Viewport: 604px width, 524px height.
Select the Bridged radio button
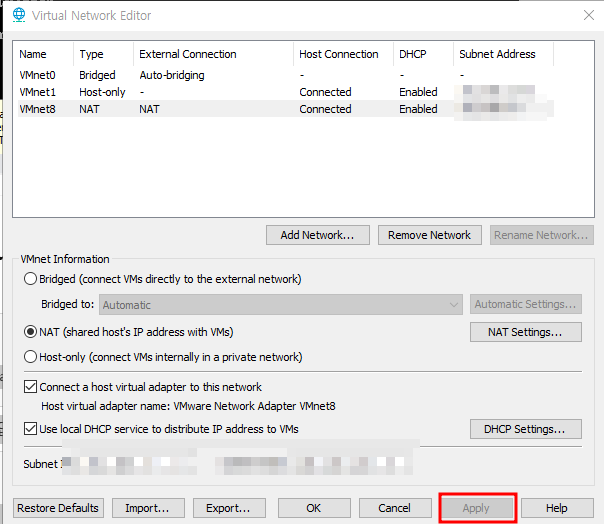point(30,279)
